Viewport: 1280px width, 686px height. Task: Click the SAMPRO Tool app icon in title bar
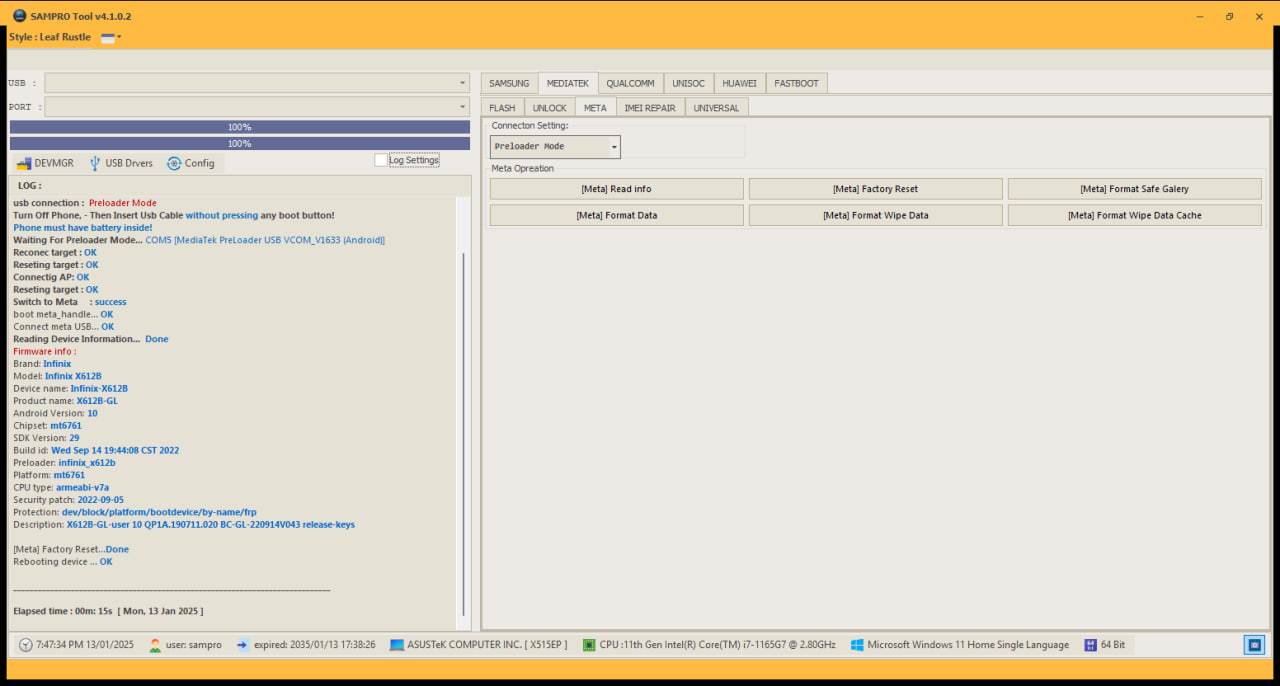19,16
